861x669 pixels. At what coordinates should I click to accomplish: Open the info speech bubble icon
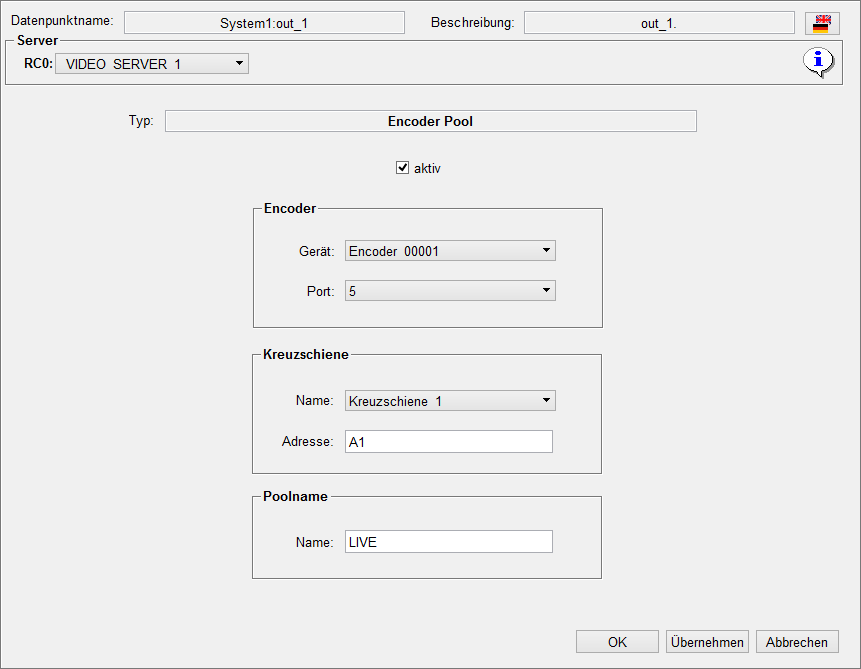pos(818,62)
